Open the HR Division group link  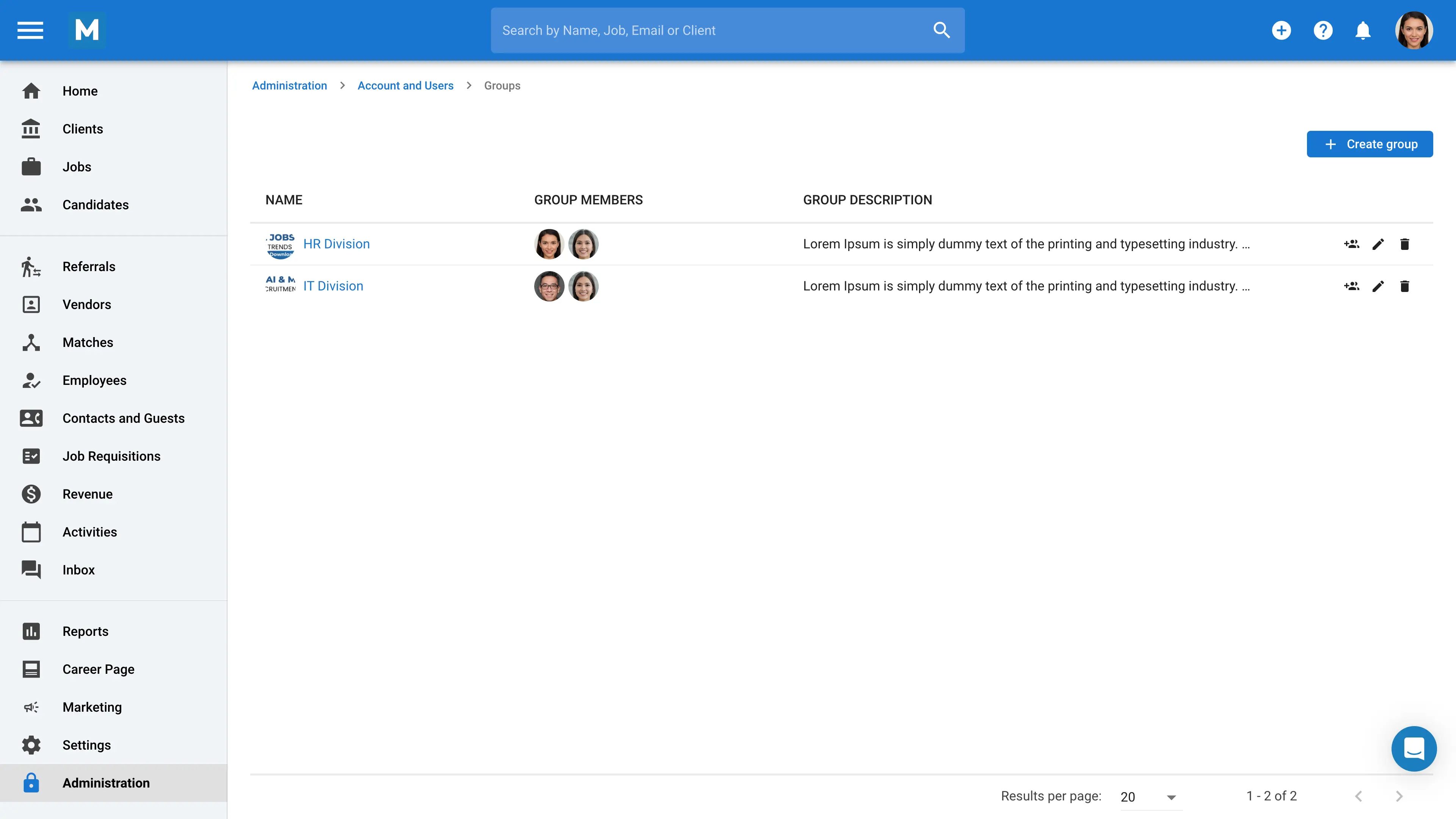(x=336, y=244)
